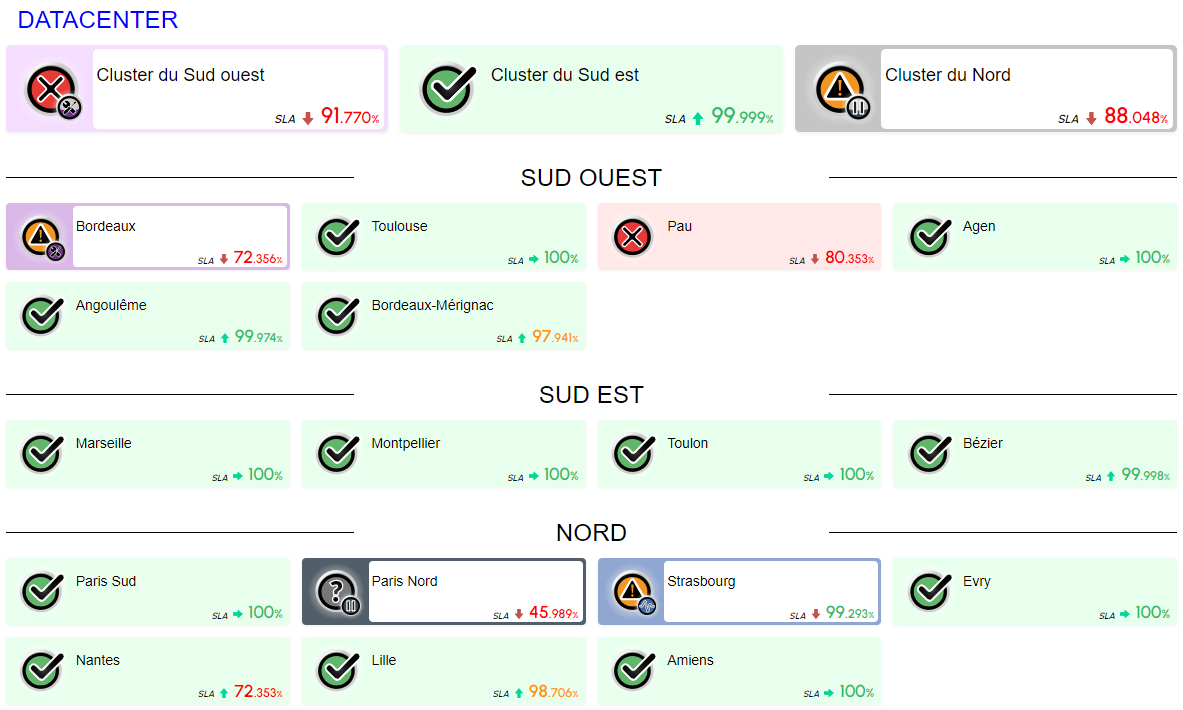
Task: Open the Angoulême site tile
Action: pos(147,316)
